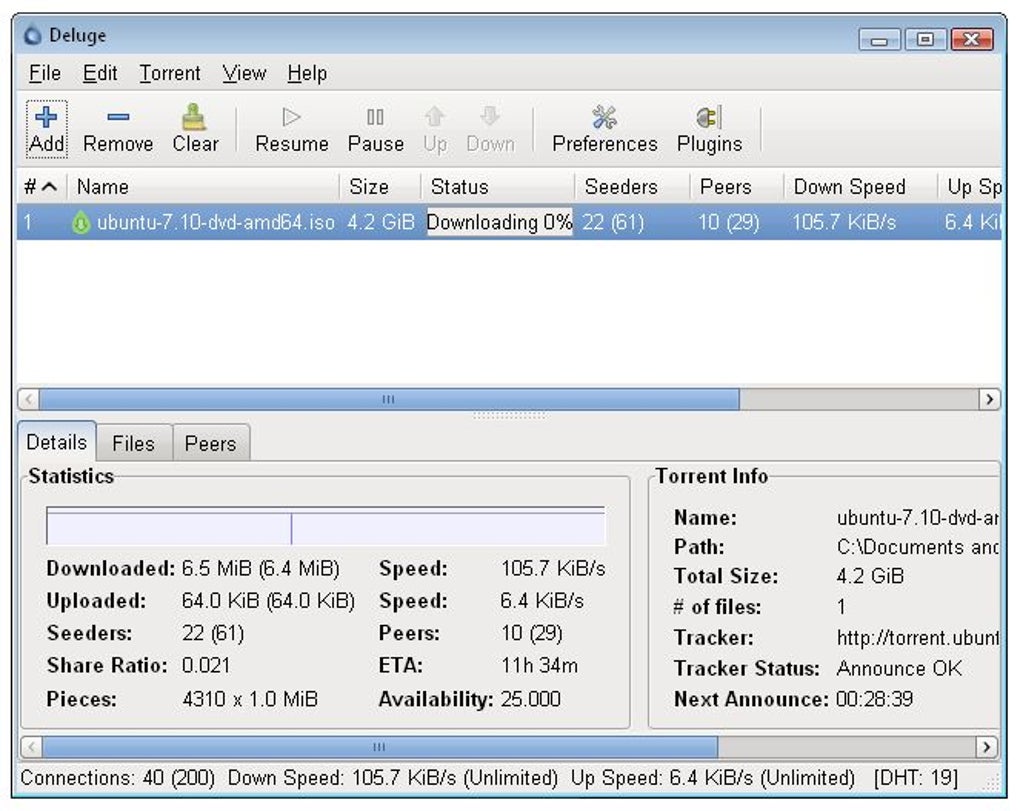
Task: Sort by the # column header
Action: coord(42,187)
